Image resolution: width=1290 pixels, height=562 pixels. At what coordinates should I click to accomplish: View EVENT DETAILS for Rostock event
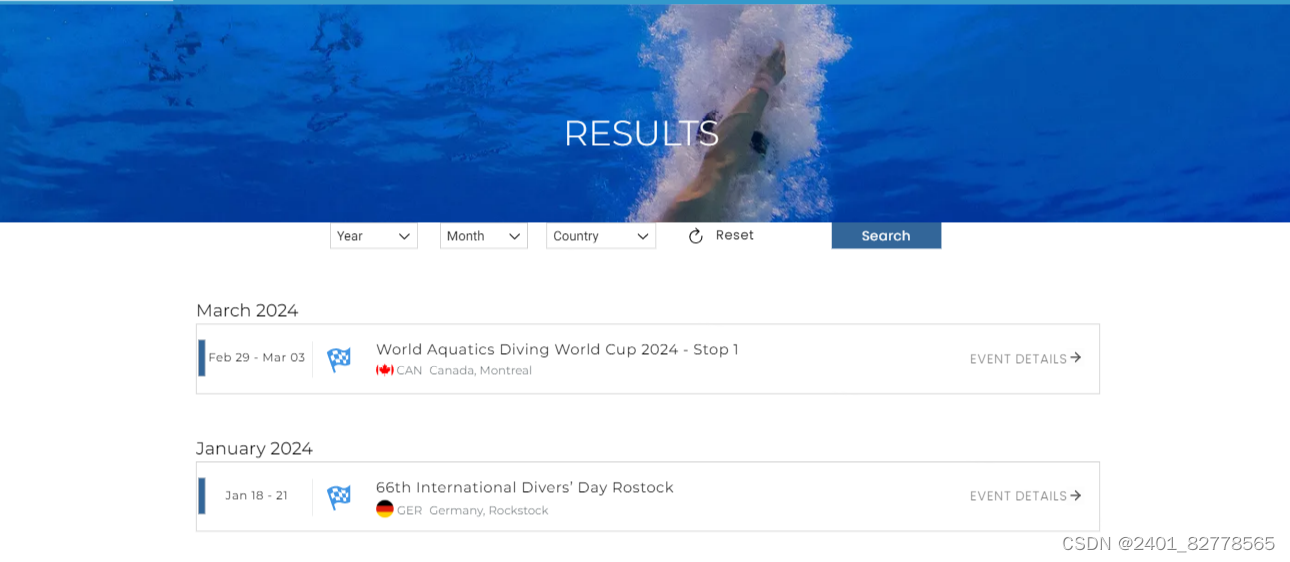1018,496
